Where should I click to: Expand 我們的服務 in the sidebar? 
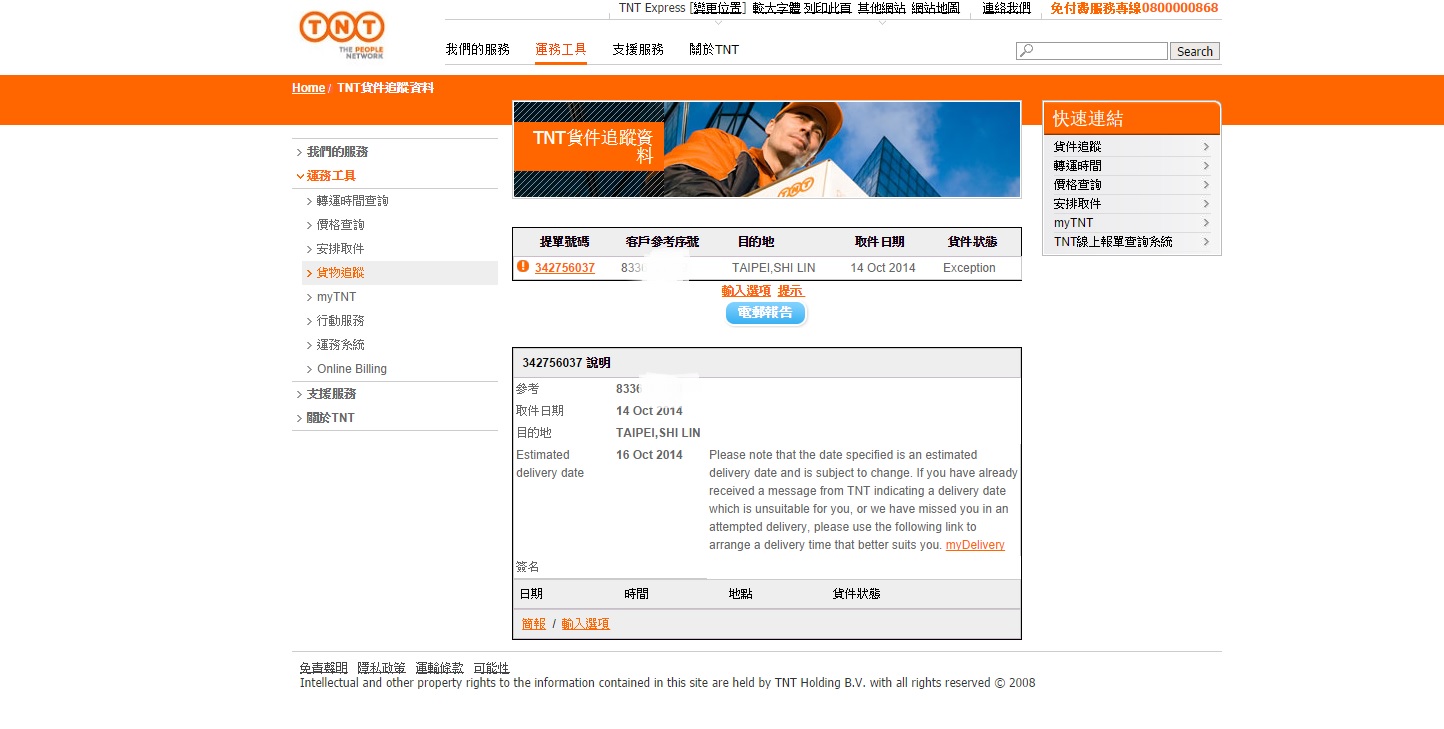coord(337,152)
